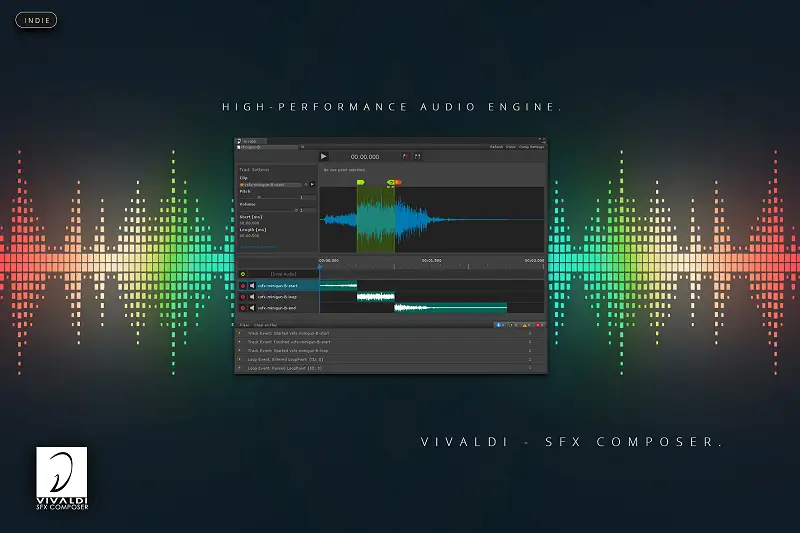Select log row Loop Event Entered LoopPoint

point(391,360)
